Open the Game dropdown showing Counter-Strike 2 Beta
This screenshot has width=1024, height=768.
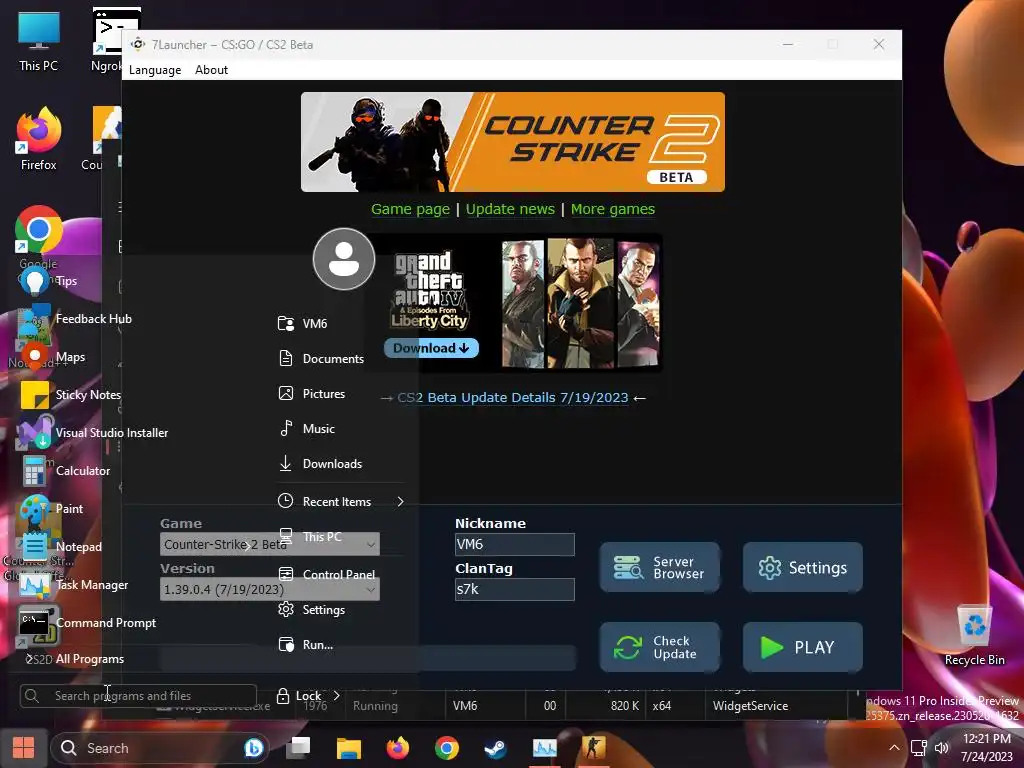pyautogui.click(x=269, y=544)
